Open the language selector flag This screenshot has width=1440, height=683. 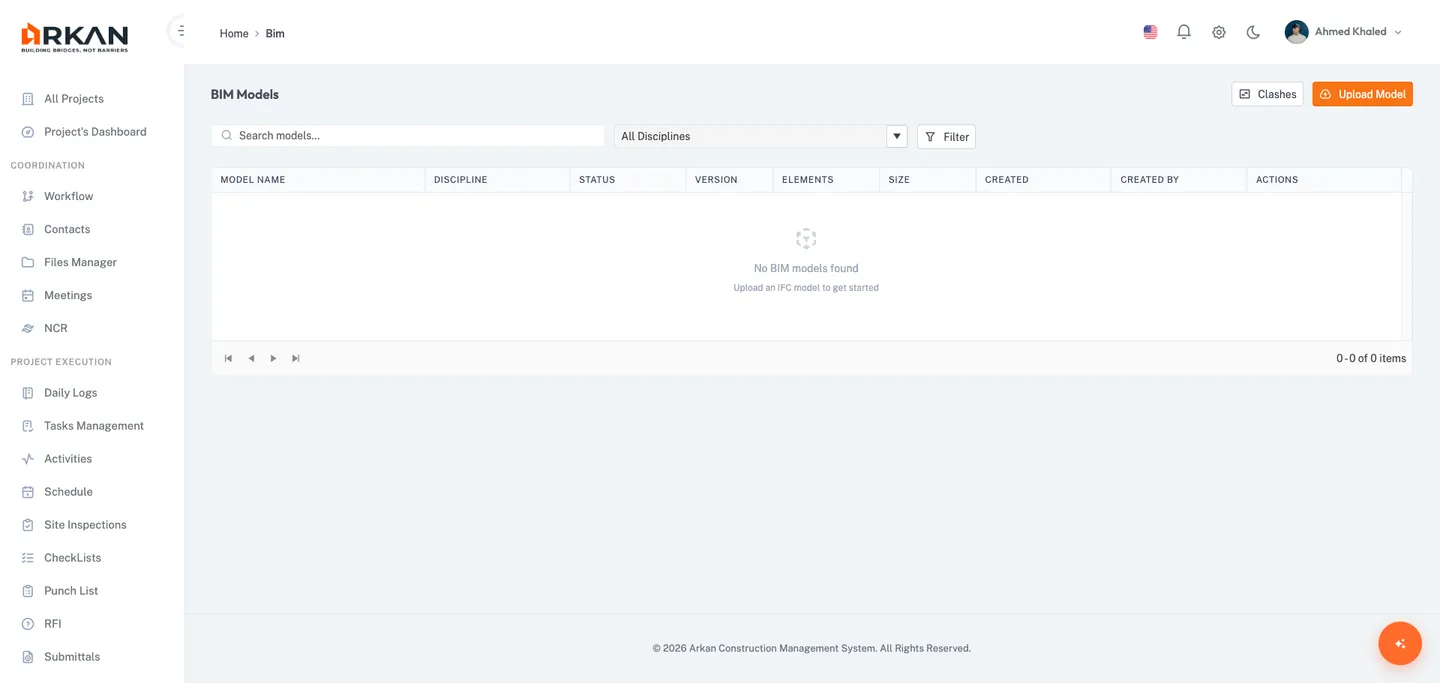1149,31
